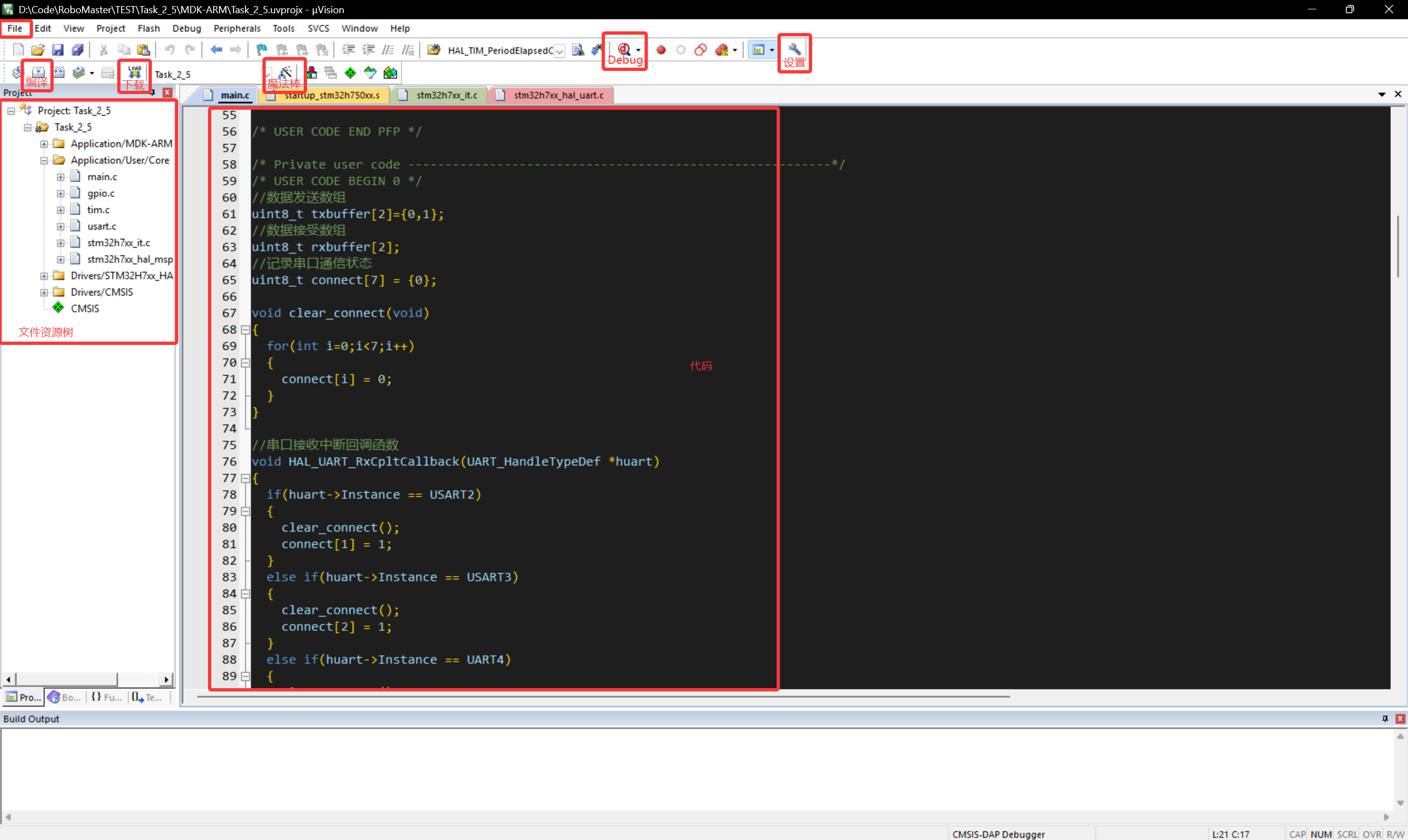
Task: Open the Configuration wrench icon
Action: point(795,50)
